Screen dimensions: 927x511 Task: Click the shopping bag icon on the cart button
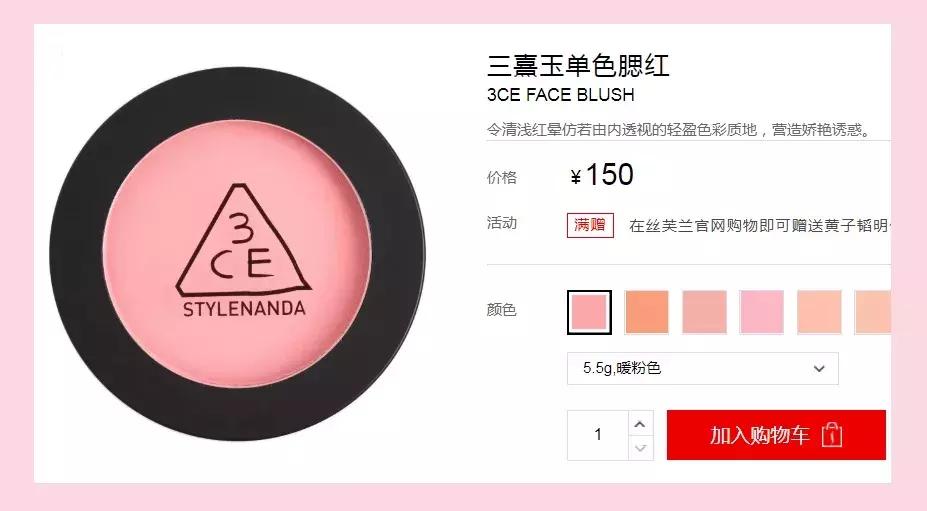(832, 435)
